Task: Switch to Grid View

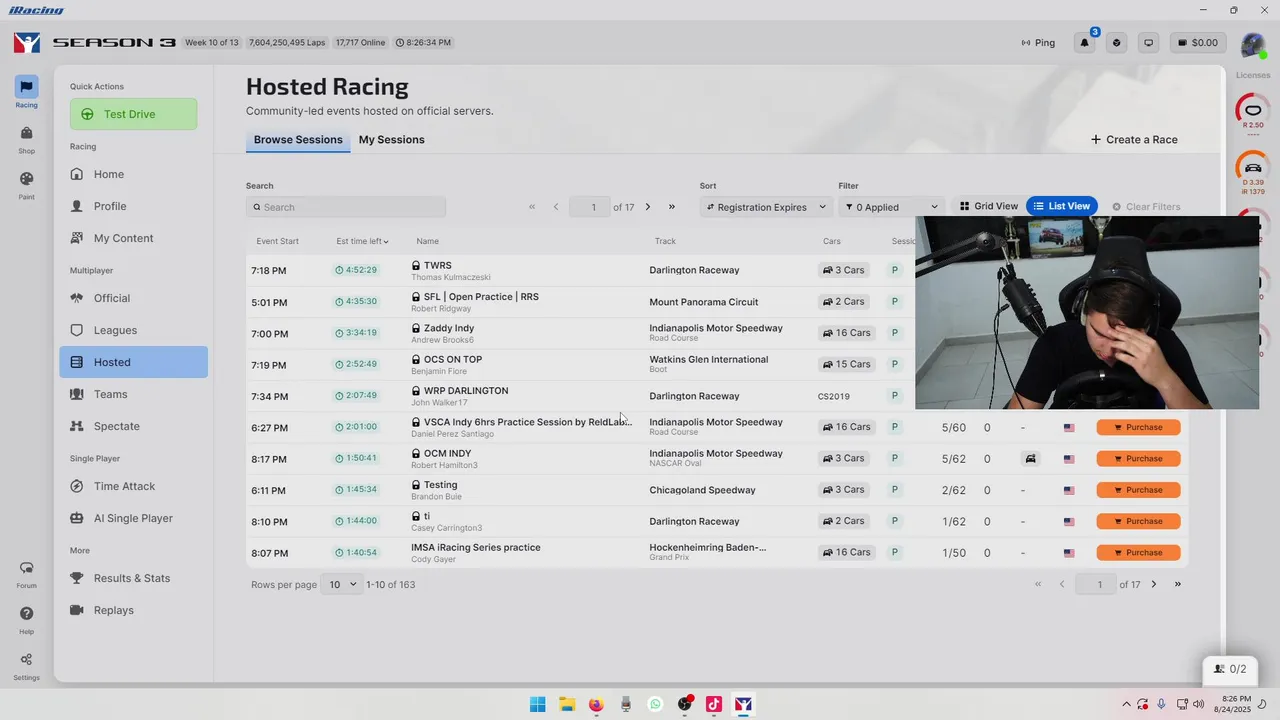Action: click(989, 206)
